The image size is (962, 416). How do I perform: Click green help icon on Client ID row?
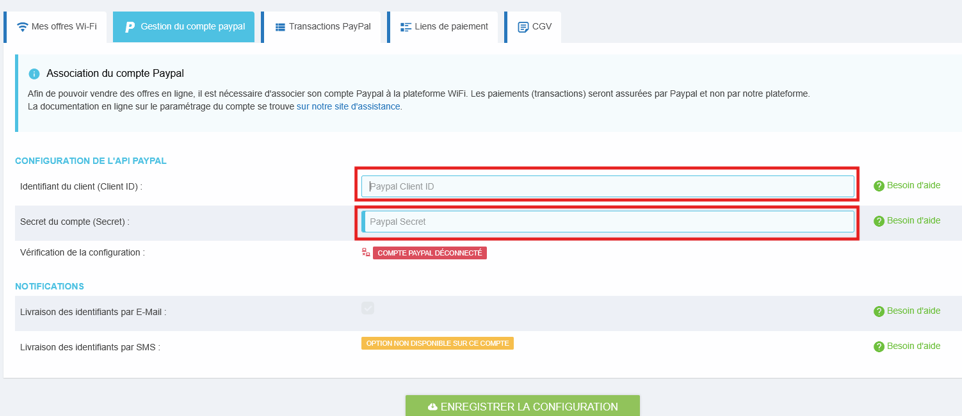(879, 186)
